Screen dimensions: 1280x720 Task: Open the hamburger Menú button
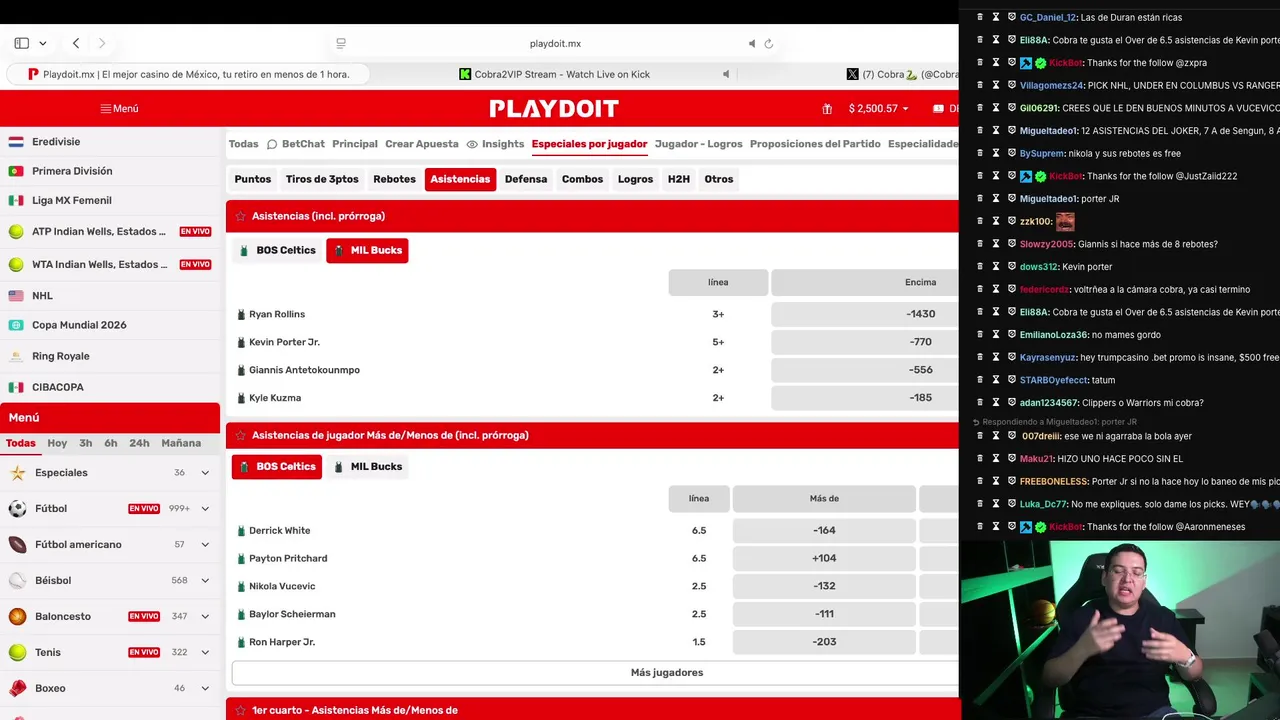tap(119, 108)
